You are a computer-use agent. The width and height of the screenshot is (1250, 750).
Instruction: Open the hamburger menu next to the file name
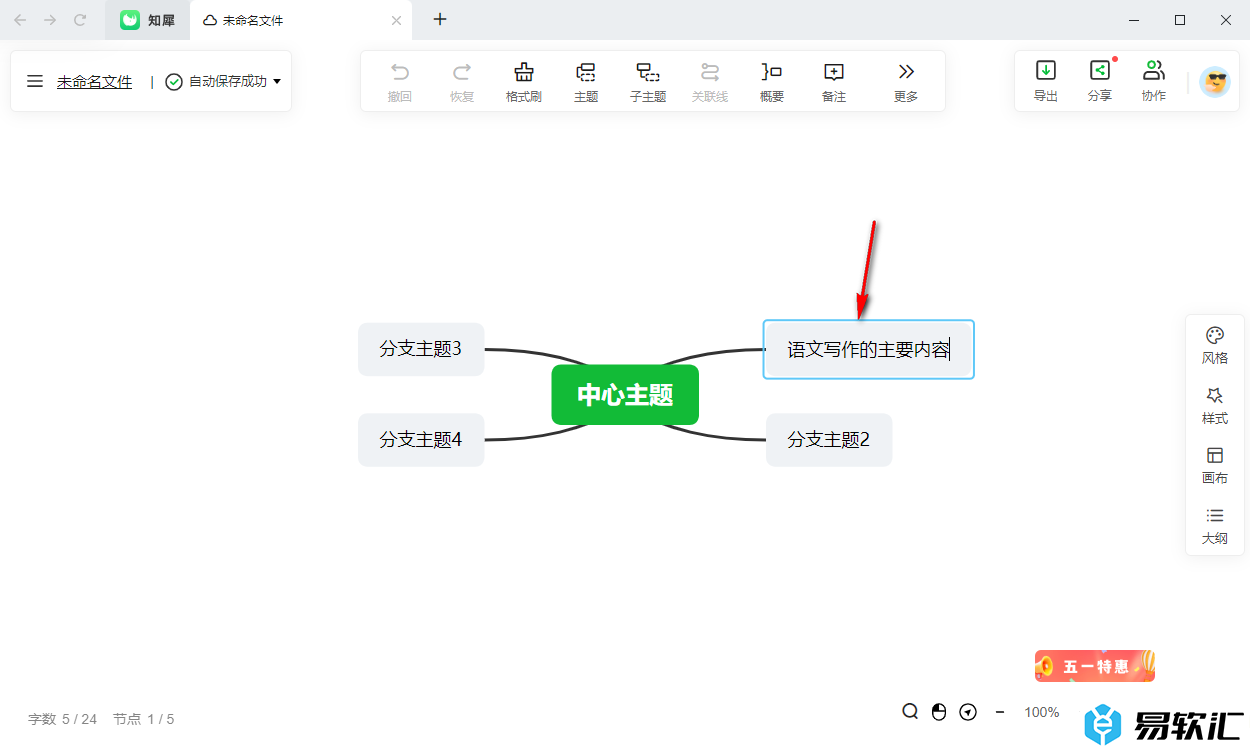[x=35, y=81]
